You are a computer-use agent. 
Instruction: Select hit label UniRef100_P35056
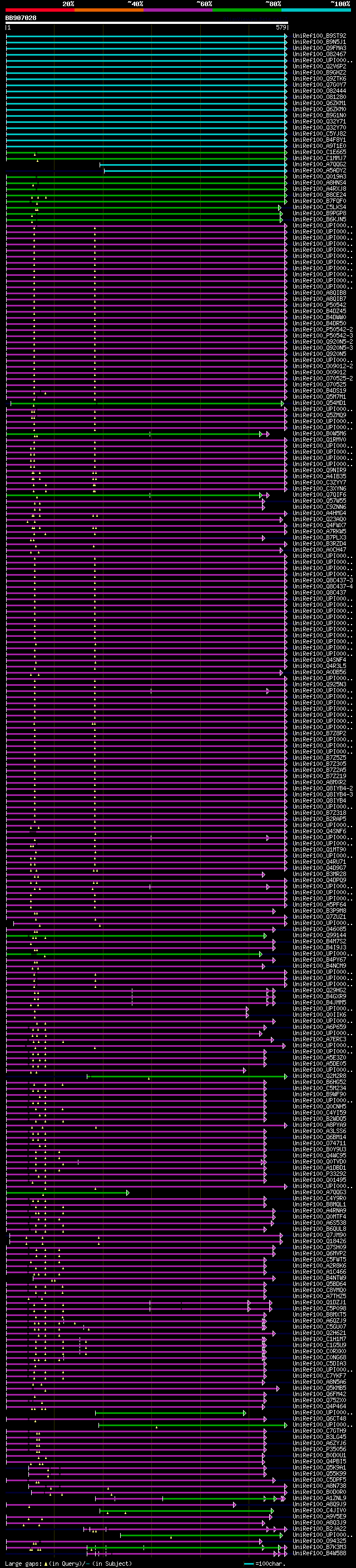(x=319, y=1450)
